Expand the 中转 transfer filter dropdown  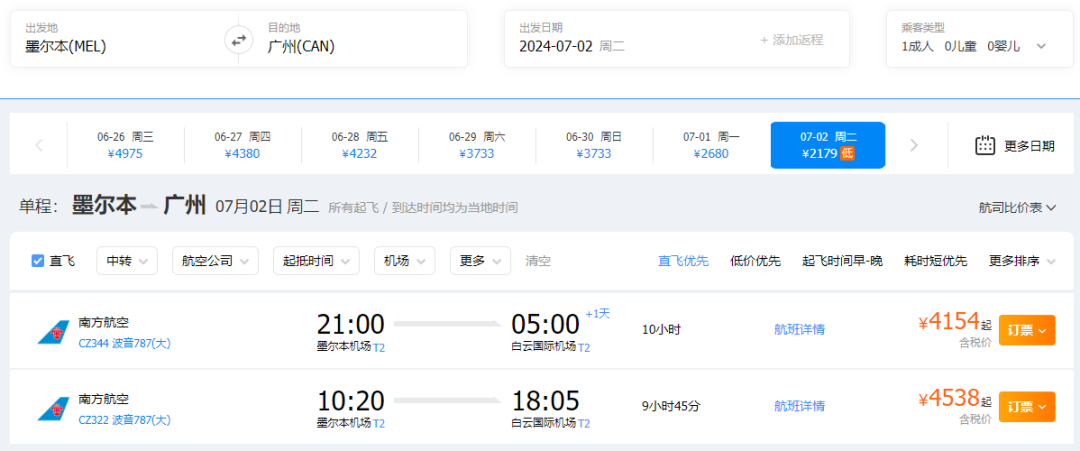coord(126,261)
